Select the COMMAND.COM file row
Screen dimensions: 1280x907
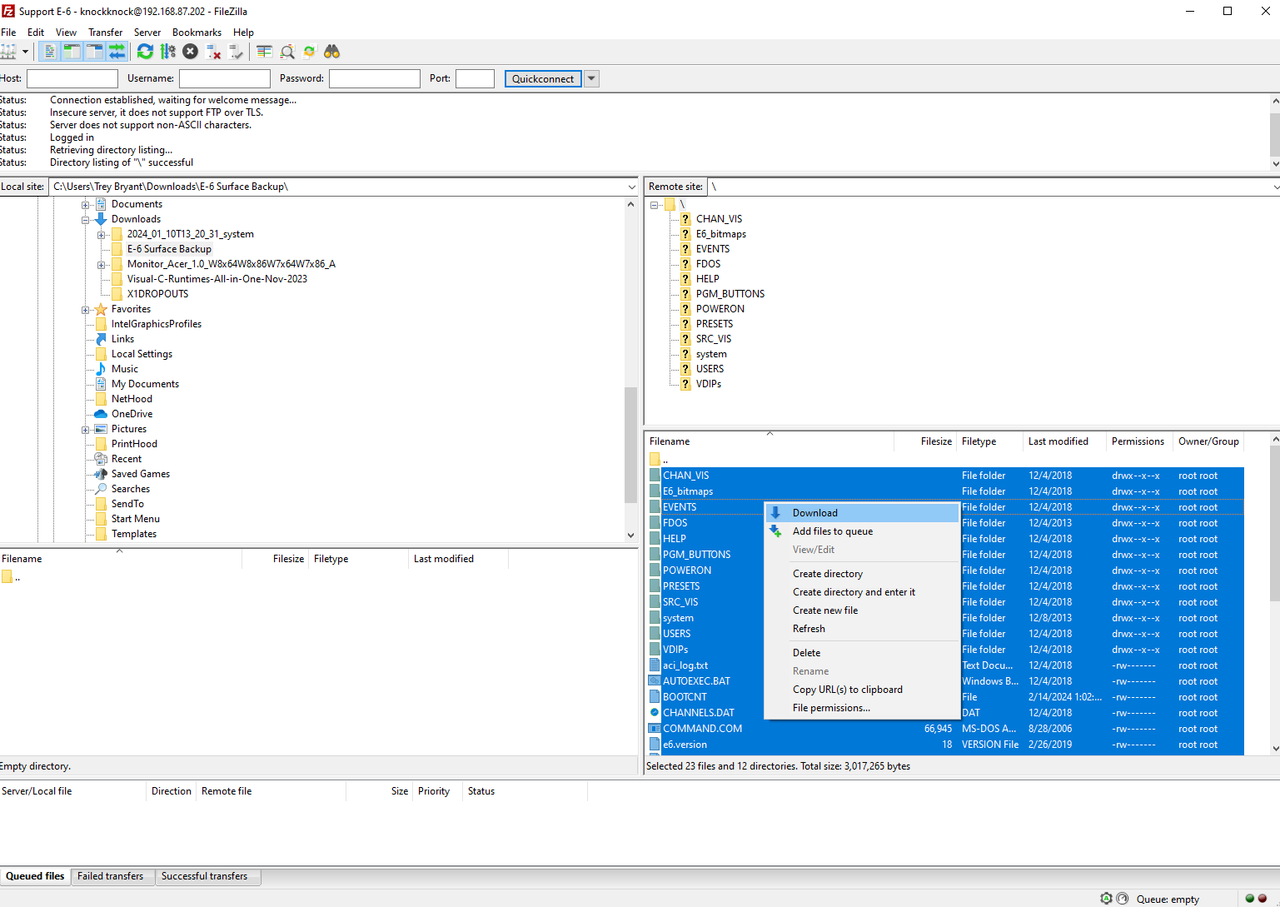945,729
